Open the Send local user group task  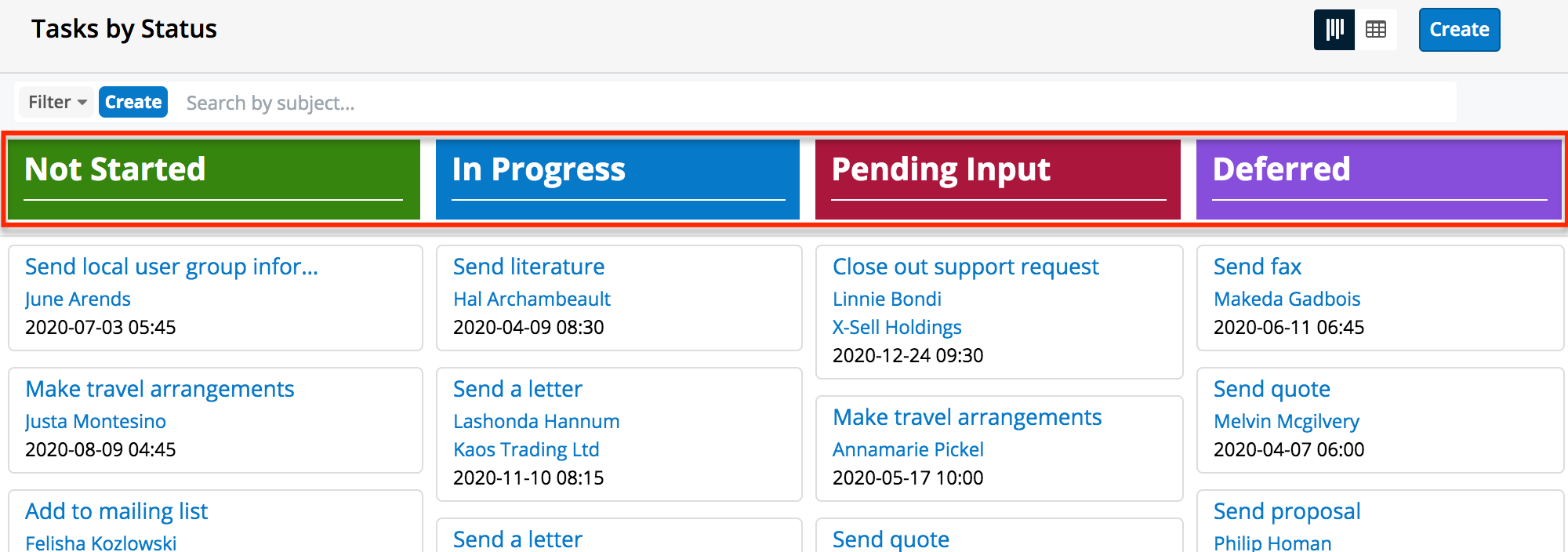coord(171,267)
